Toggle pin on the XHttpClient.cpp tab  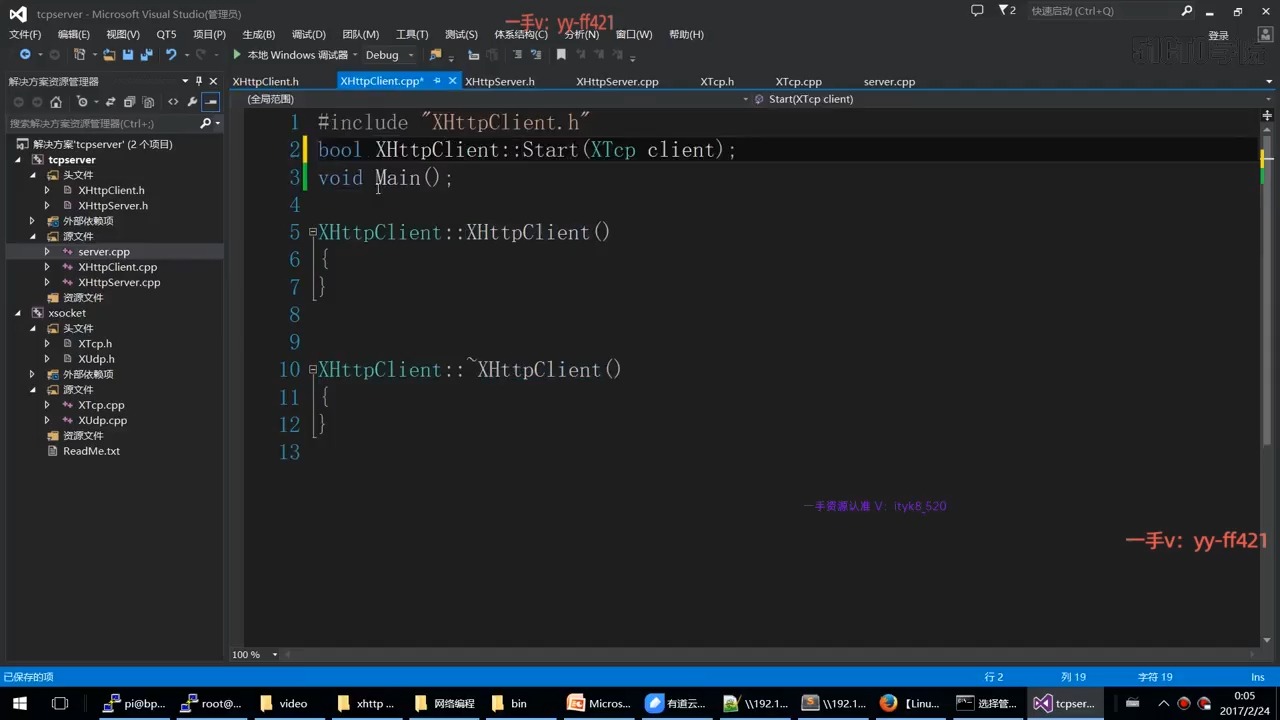tap(437, 81)
